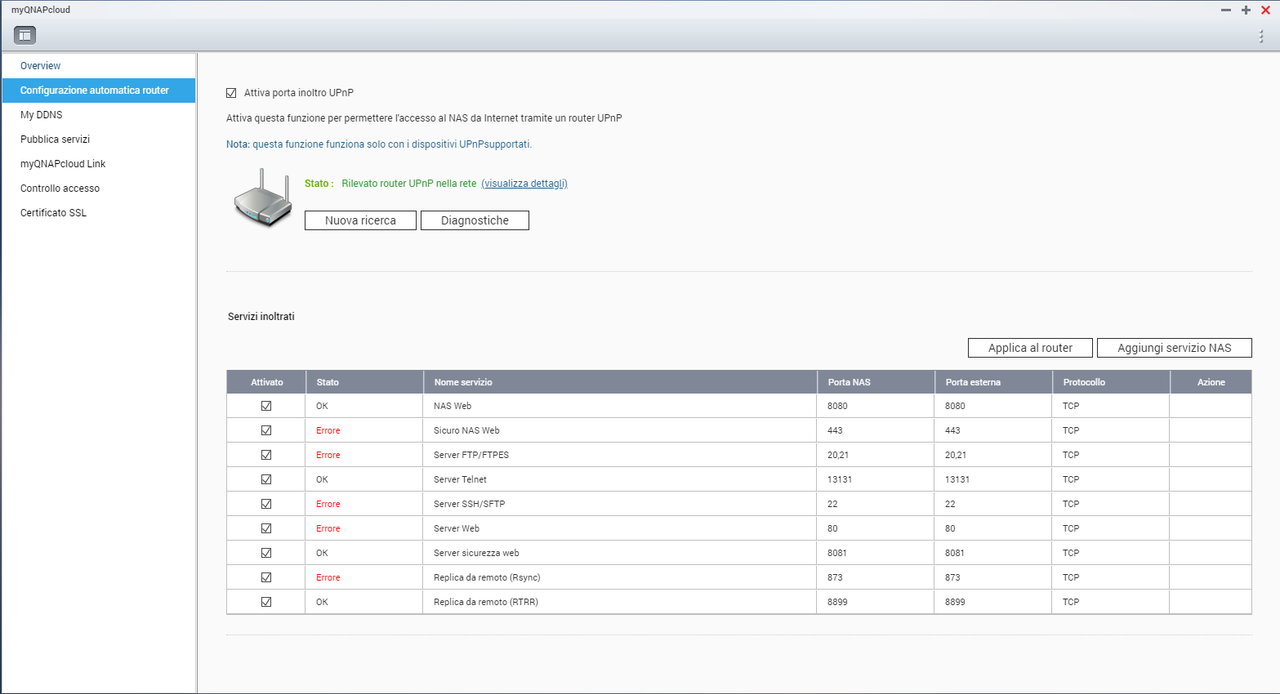The width and height of the screenshot is (1280, 694).
Task: Uncheck the Server Telnet checkbox
Action: 266,479
